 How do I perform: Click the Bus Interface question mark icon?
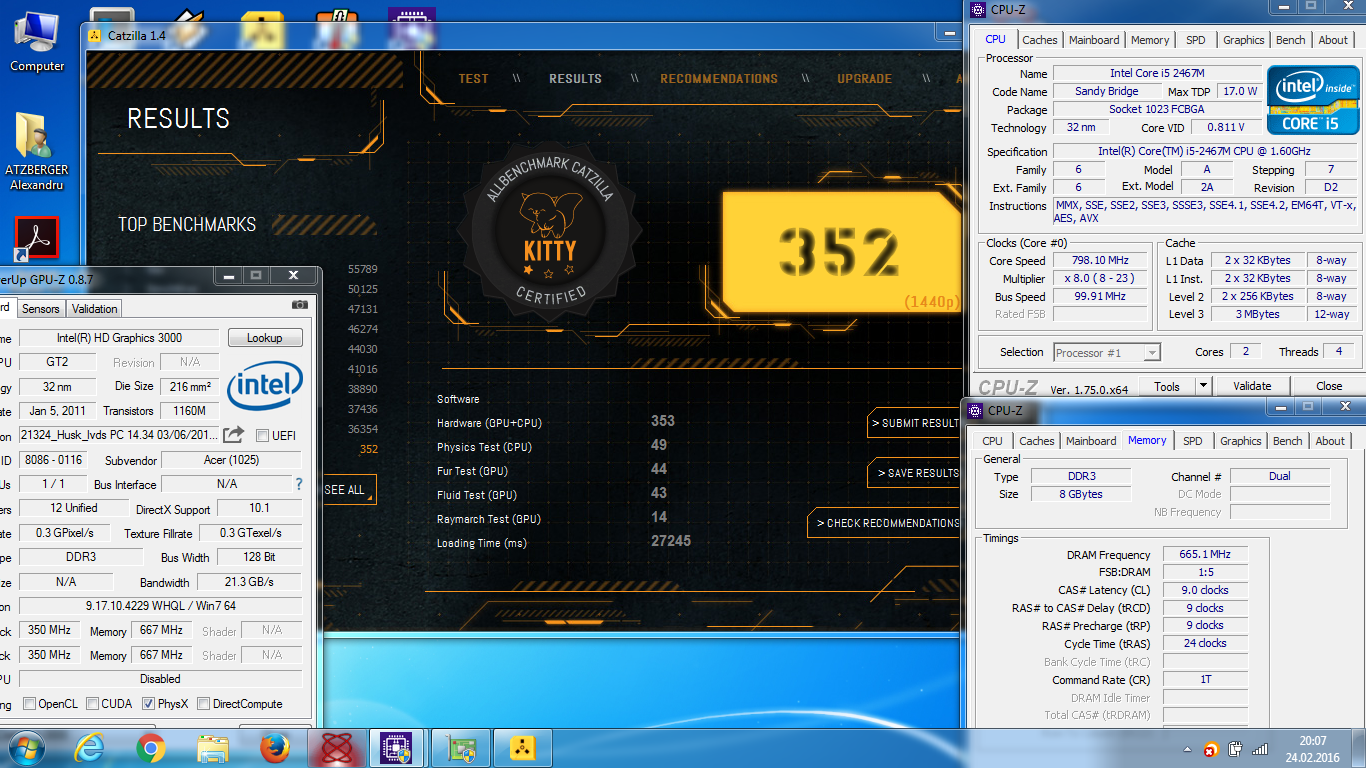(298, 484)
